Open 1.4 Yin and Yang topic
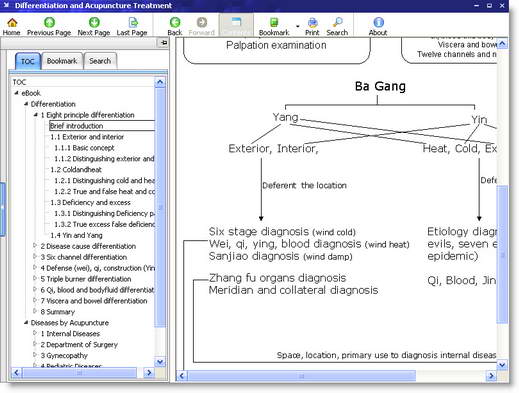 tap(76, 235)
